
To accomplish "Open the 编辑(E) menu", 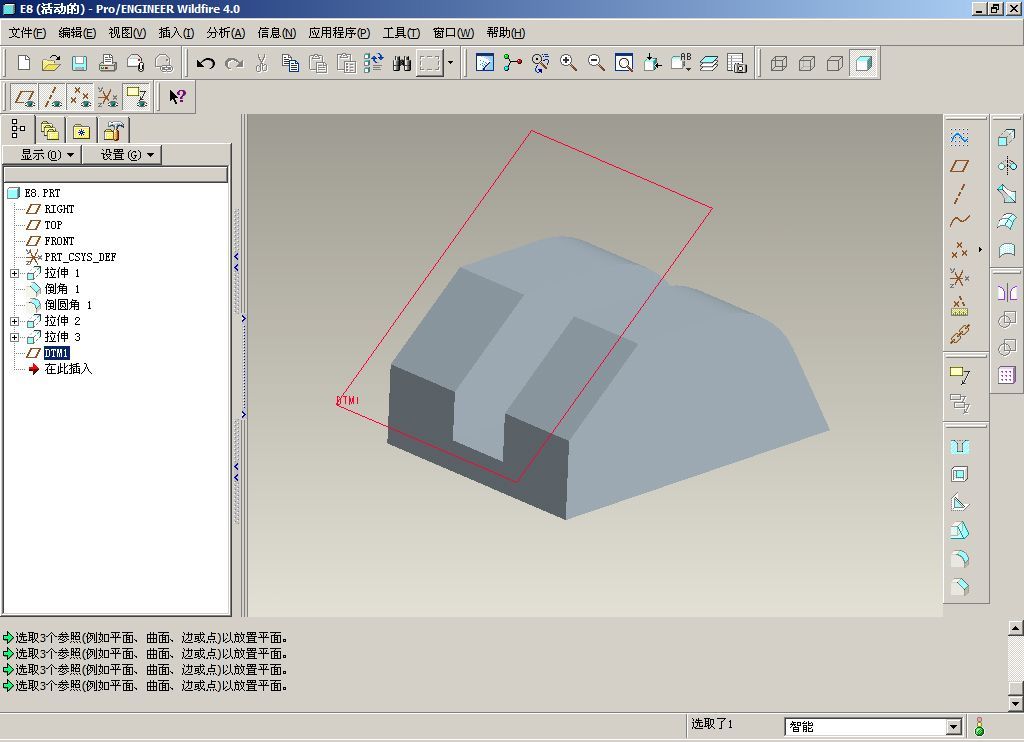I will [x=76, y=33].
